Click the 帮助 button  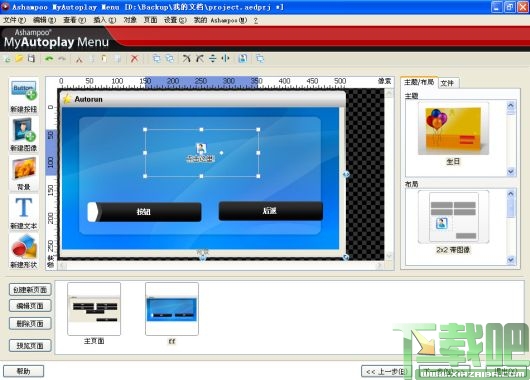pos(23,371)
